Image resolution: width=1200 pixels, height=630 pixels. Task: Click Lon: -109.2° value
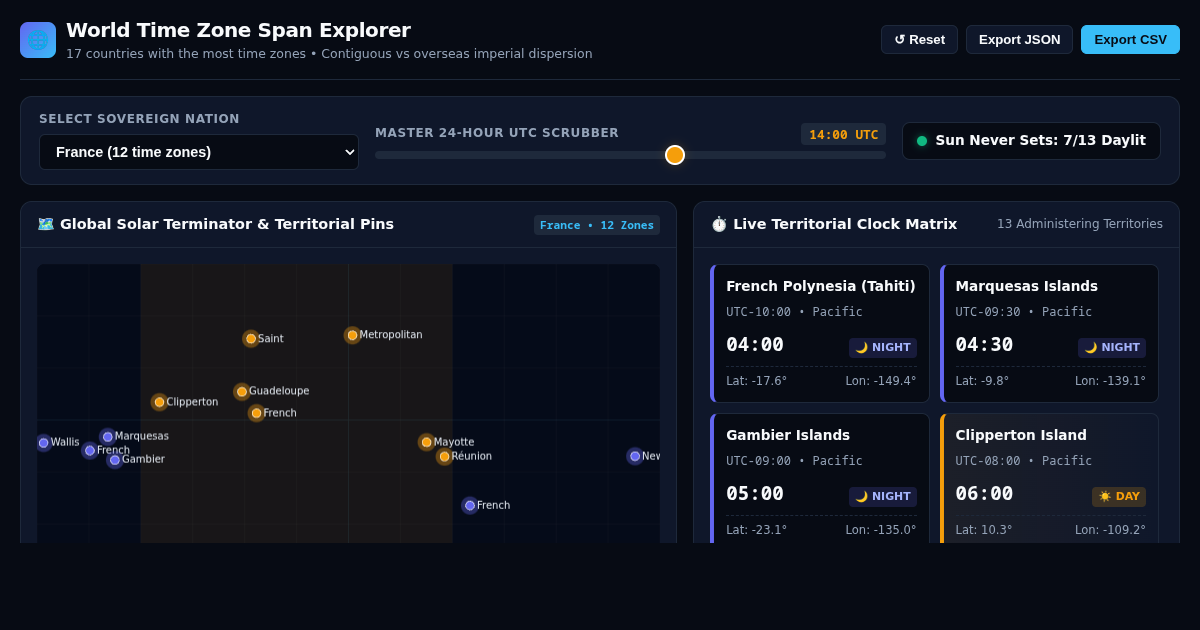pos(1110,530)
